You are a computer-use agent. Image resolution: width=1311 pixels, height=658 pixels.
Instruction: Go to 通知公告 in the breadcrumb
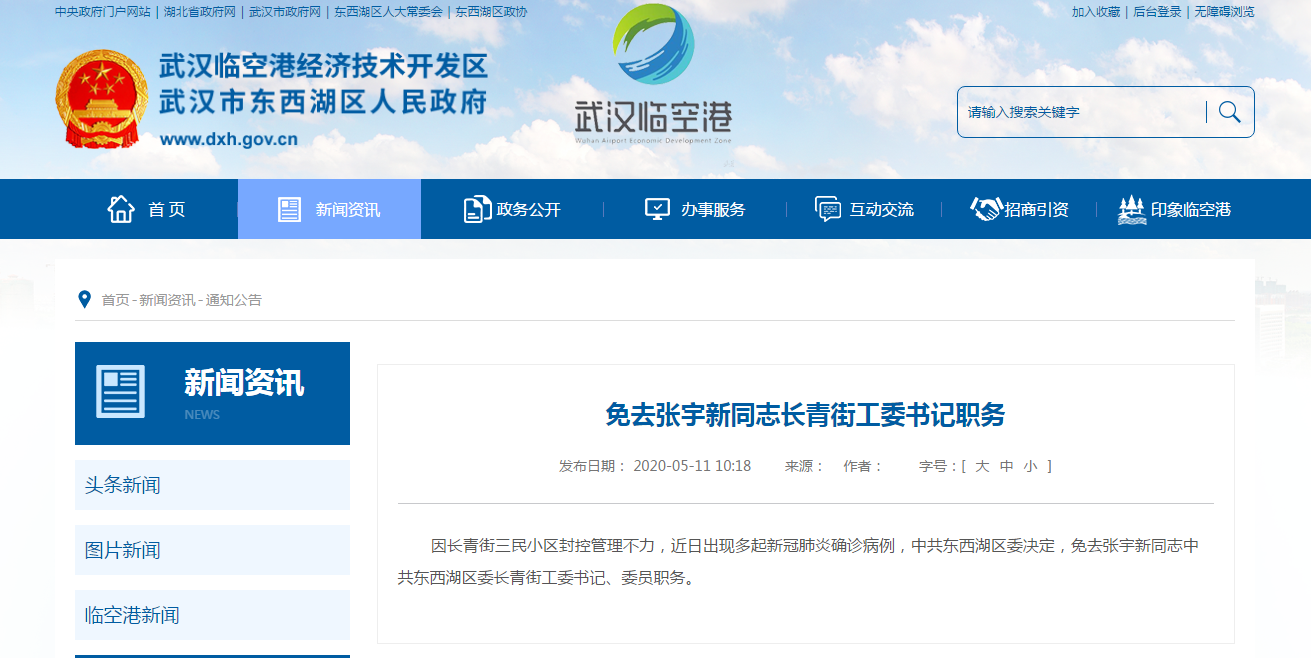tap(234, 300)
